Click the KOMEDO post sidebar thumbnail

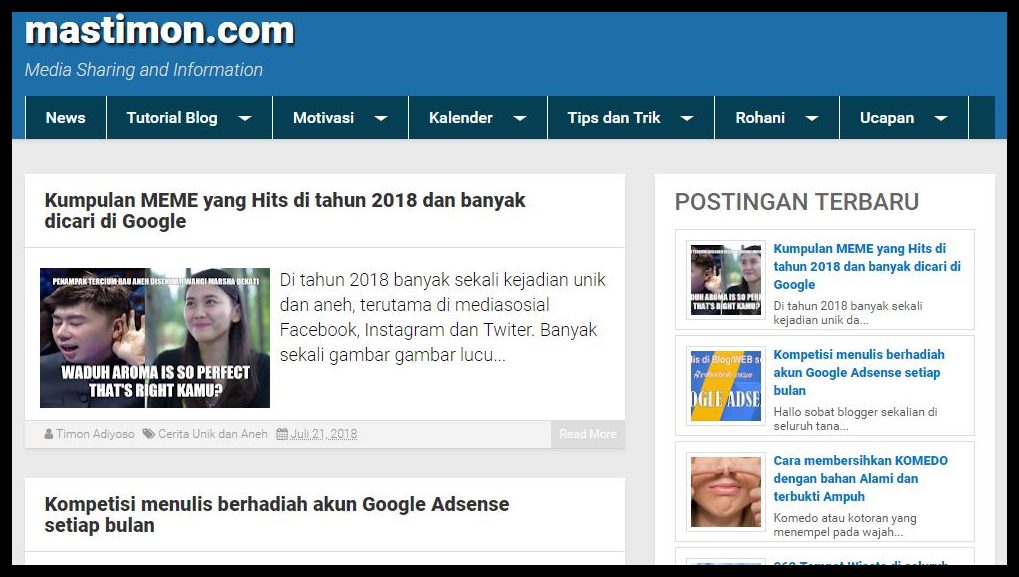click(x=724, y=491)
